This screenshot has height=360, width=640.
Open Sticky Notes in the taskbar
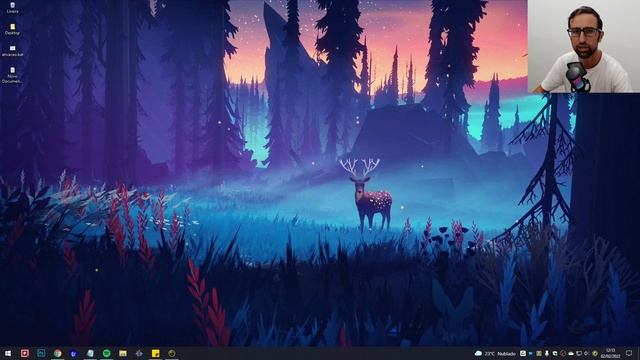point(156,353)
